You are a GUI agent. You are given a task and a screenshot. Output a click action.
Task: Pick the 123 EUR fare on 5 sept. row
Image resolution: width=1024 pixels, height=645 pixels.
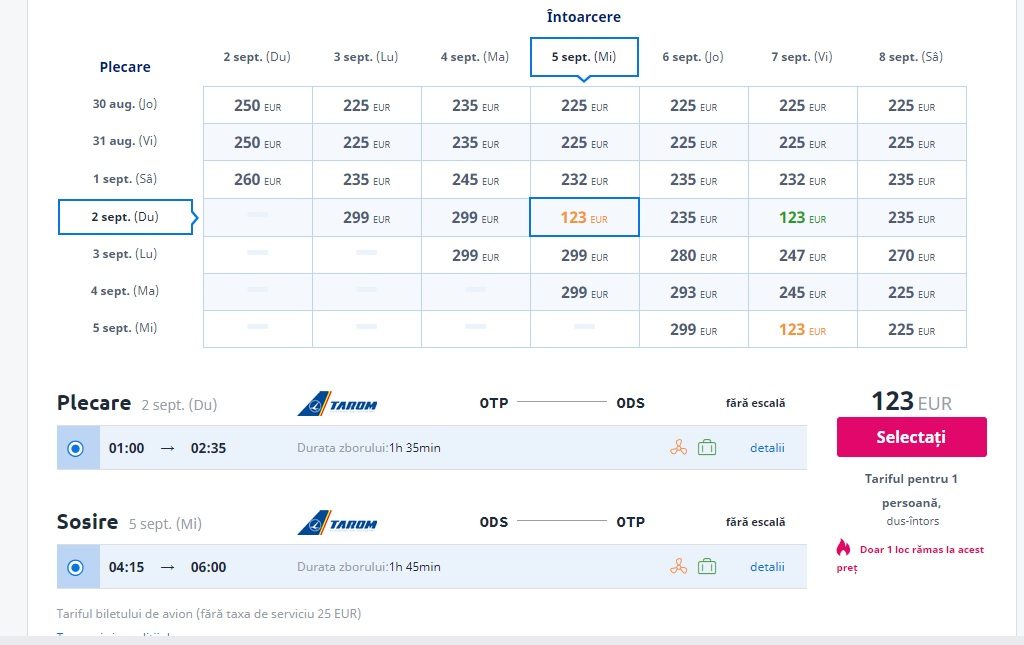[x=802, y=329]
